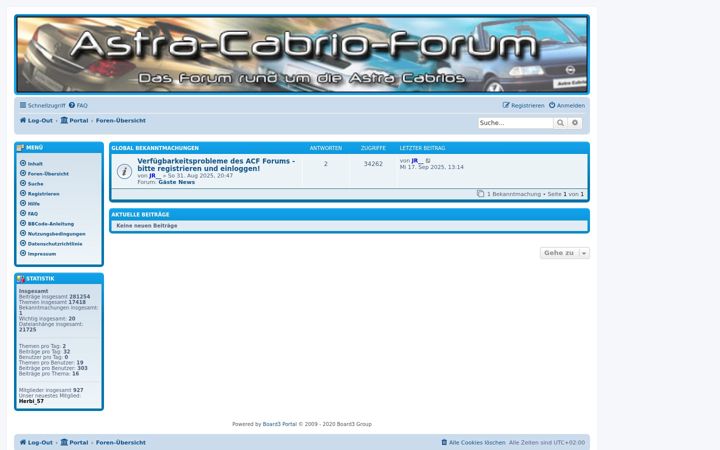
Task: Click Alle Cookies löschen link
Action: (x=473, y=443)
